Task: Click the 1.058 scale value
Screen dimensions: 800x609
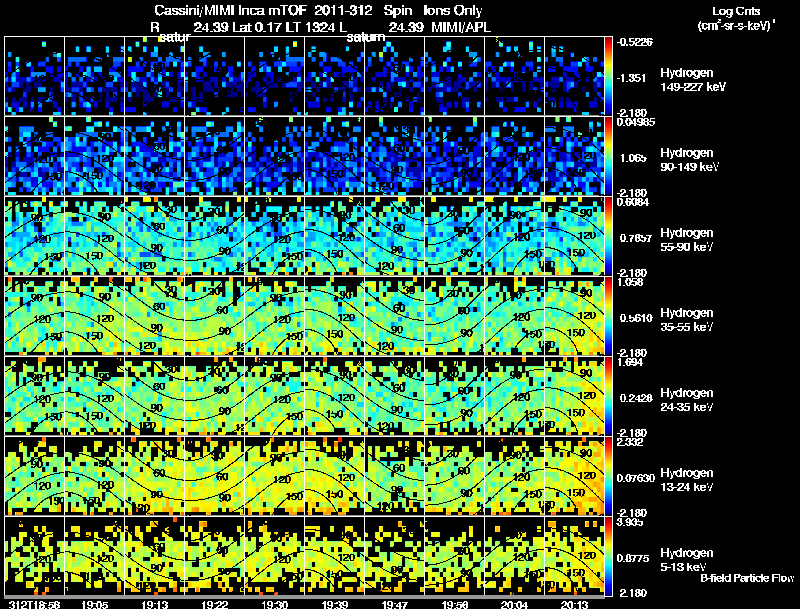Action: click(x=631, y=282)
